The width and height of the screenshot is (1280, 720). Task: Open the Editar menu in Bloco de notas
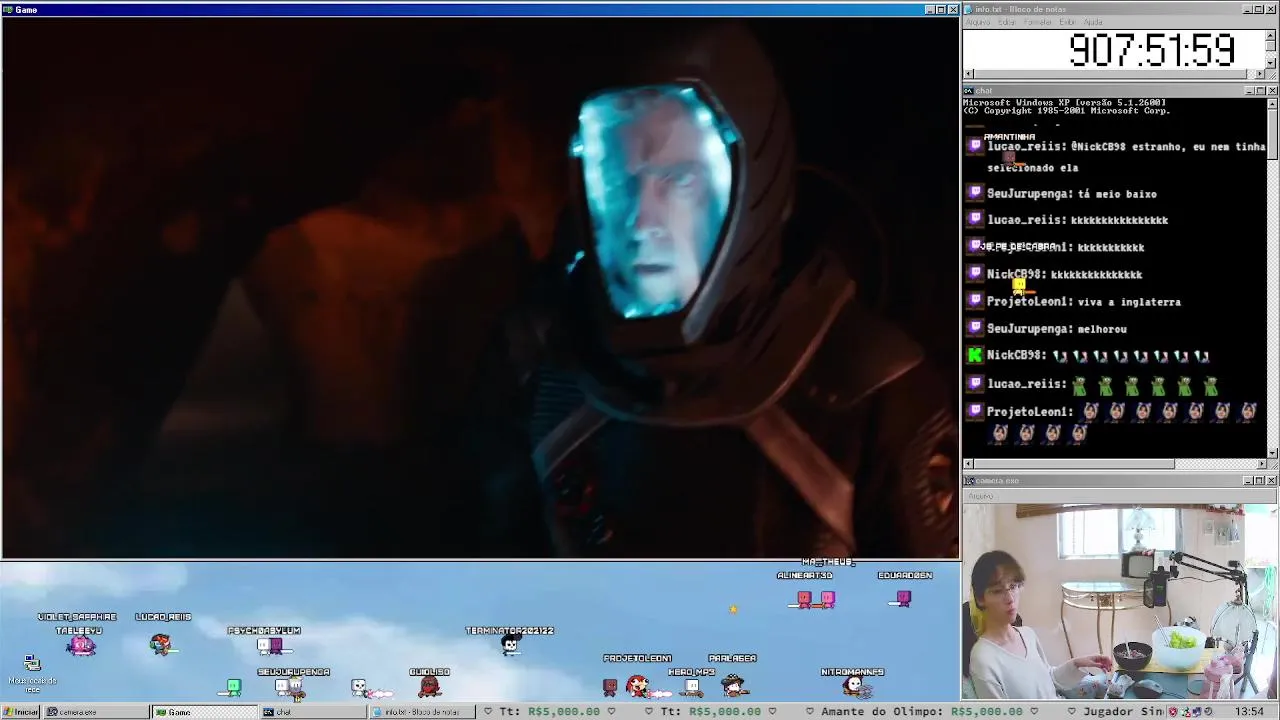[x=1007, y=22]
